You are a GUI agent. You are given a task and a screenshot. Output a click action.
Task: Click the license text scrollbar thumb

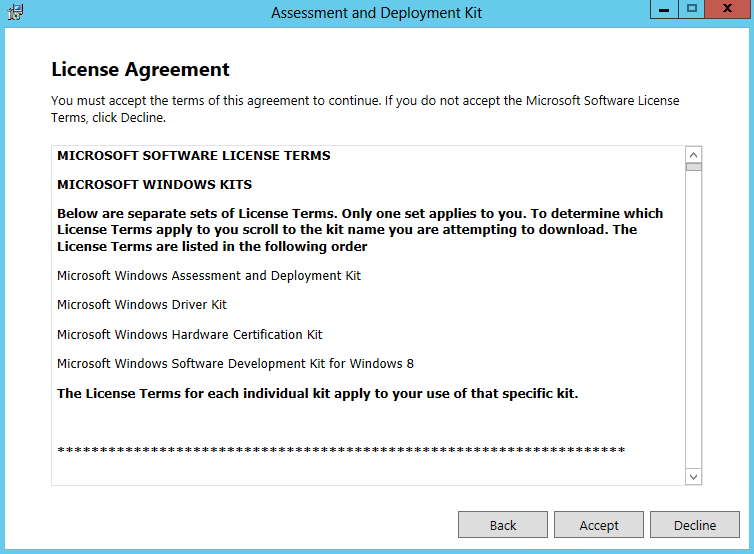click(693, 167)
